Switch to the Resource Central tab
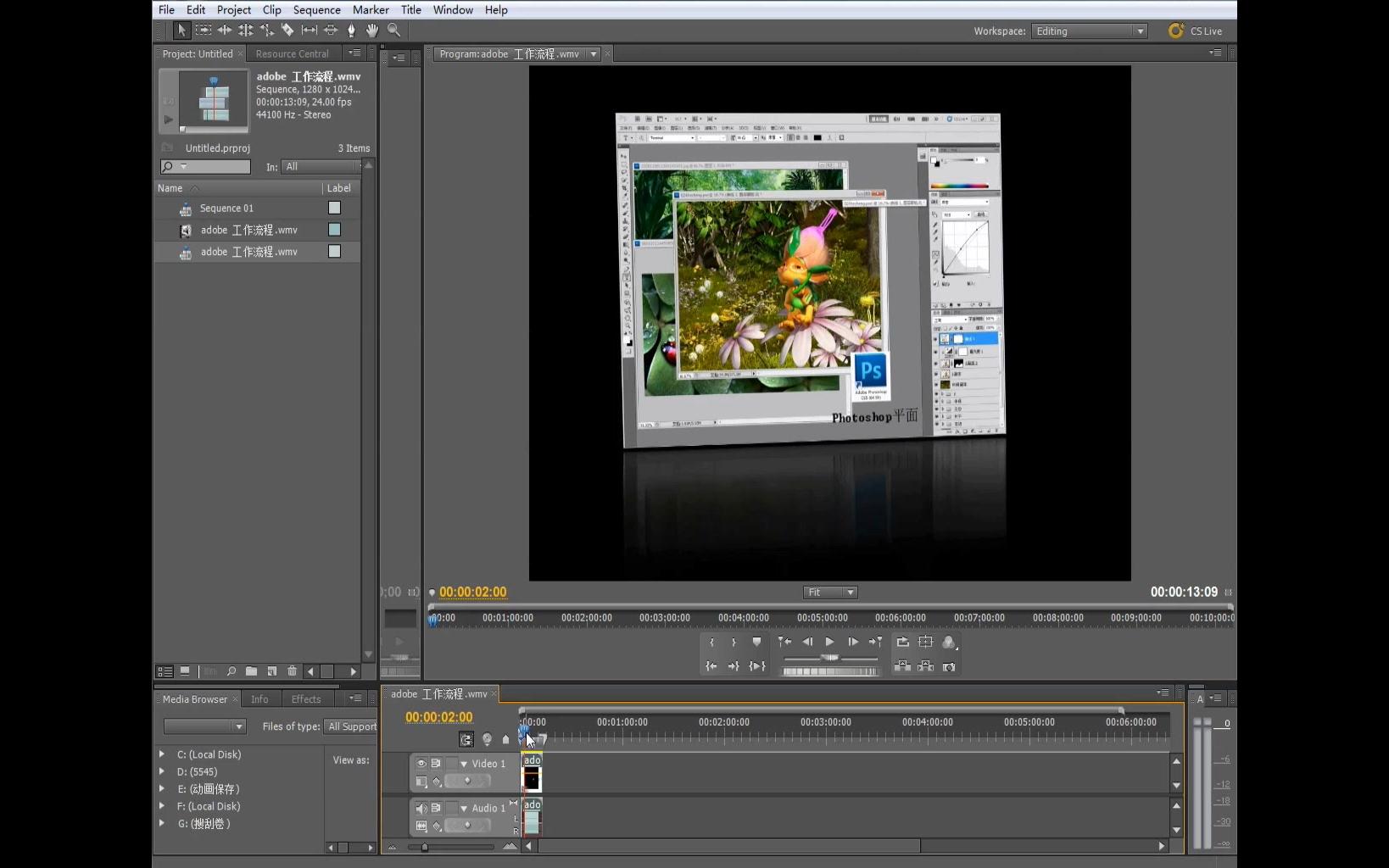Screen dimensions: 1389x868 pos(292,54)
